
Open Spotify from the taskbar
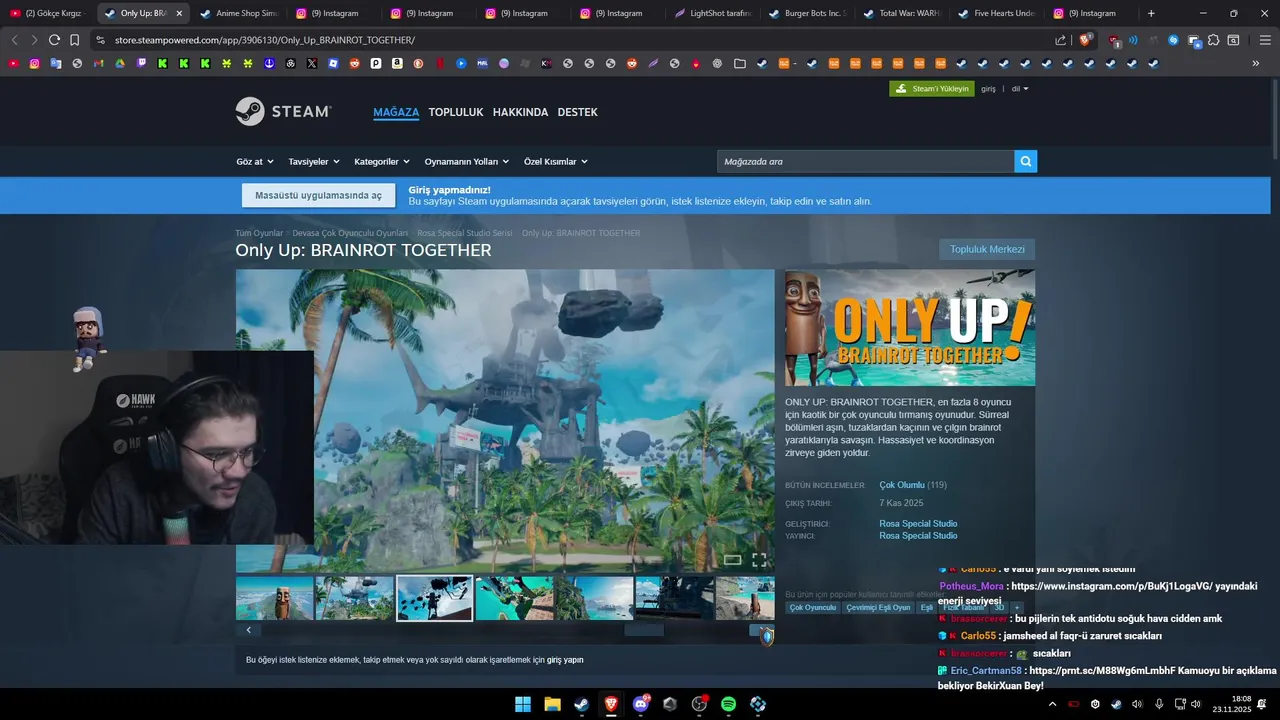(729, 704)
